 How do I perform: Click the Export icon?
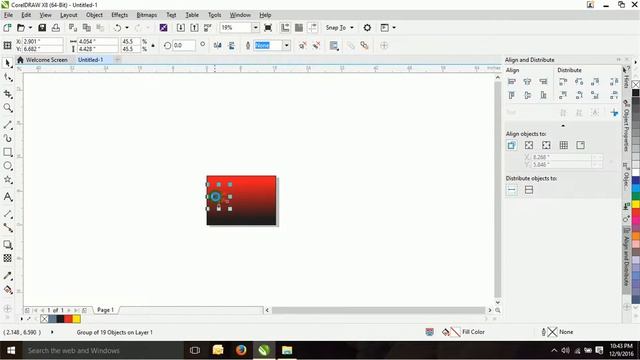point(194,28)
